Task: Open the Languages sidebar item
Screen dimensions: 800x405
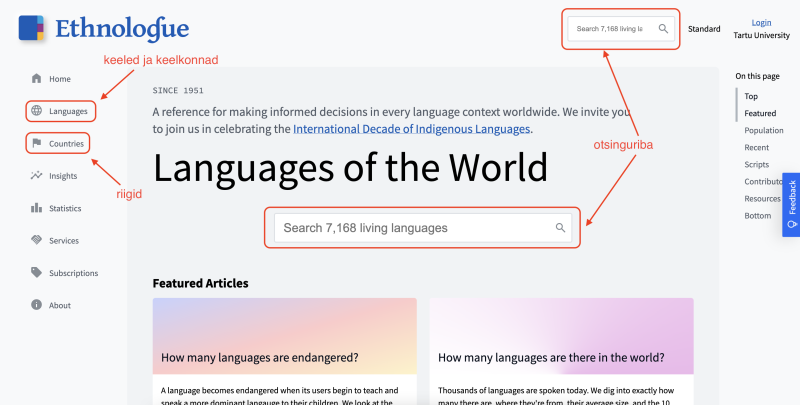Action: [x=60, y=111]
